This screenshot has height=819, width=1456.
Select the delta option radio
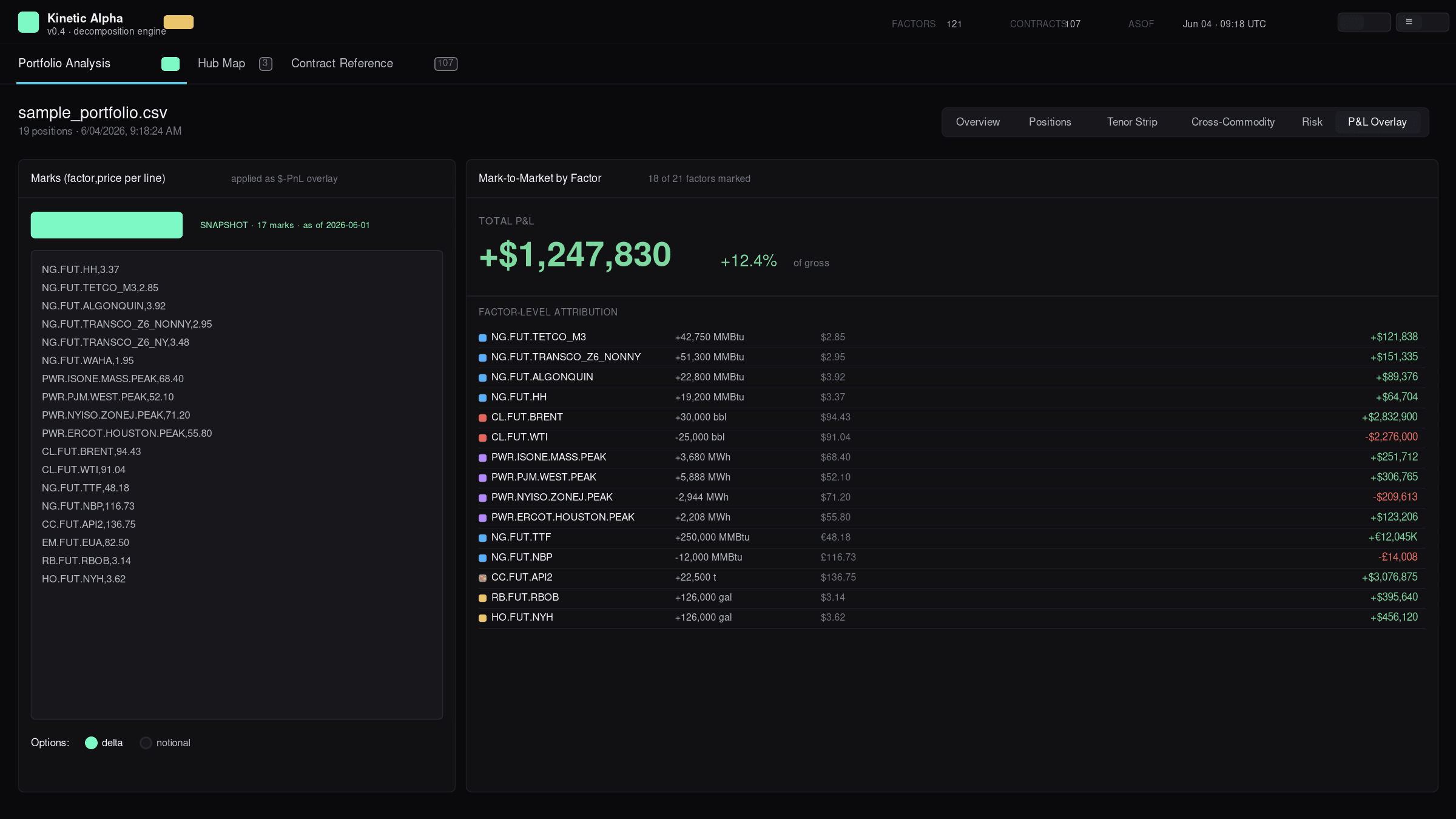91,743
